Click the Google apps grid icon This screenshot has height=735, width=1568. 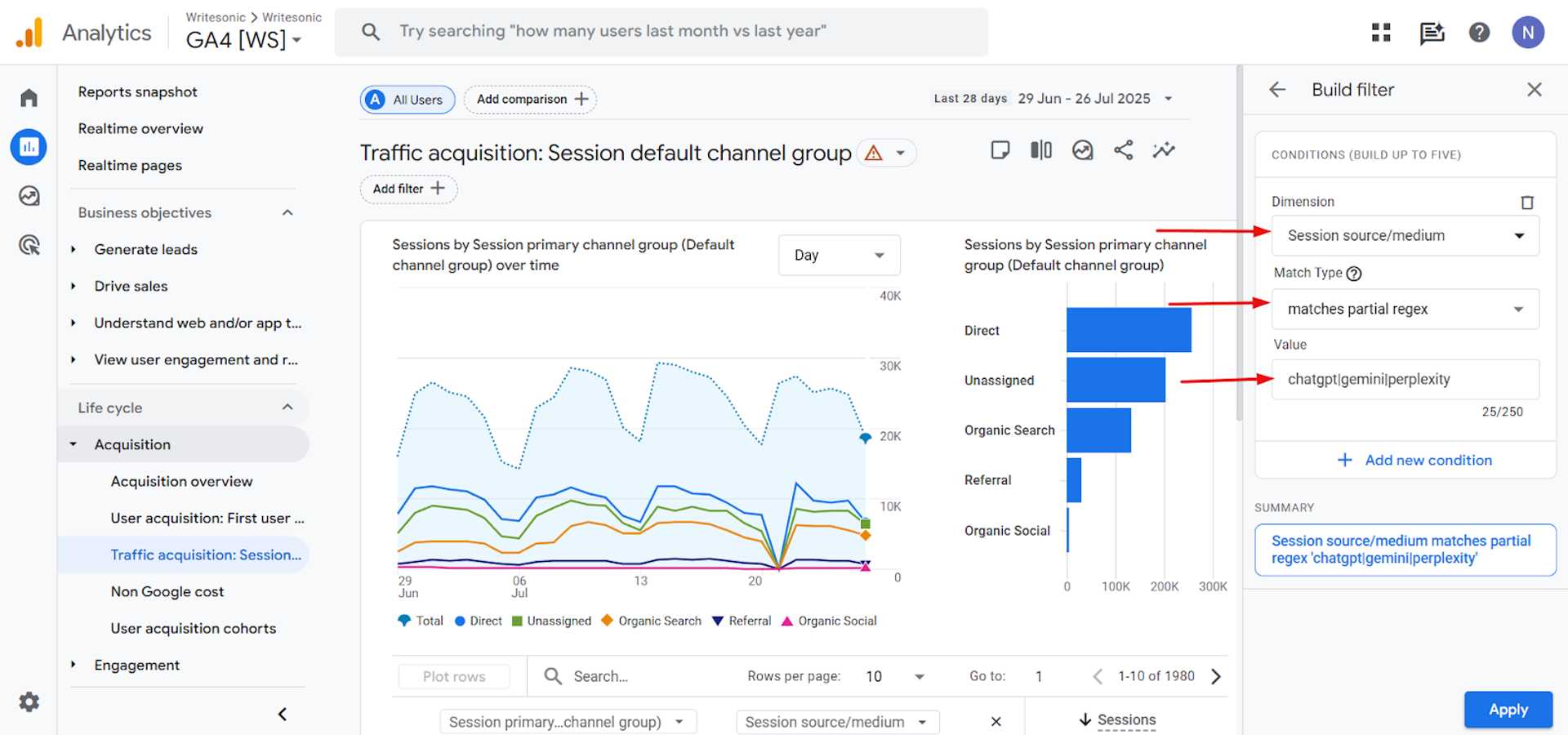1381,33
